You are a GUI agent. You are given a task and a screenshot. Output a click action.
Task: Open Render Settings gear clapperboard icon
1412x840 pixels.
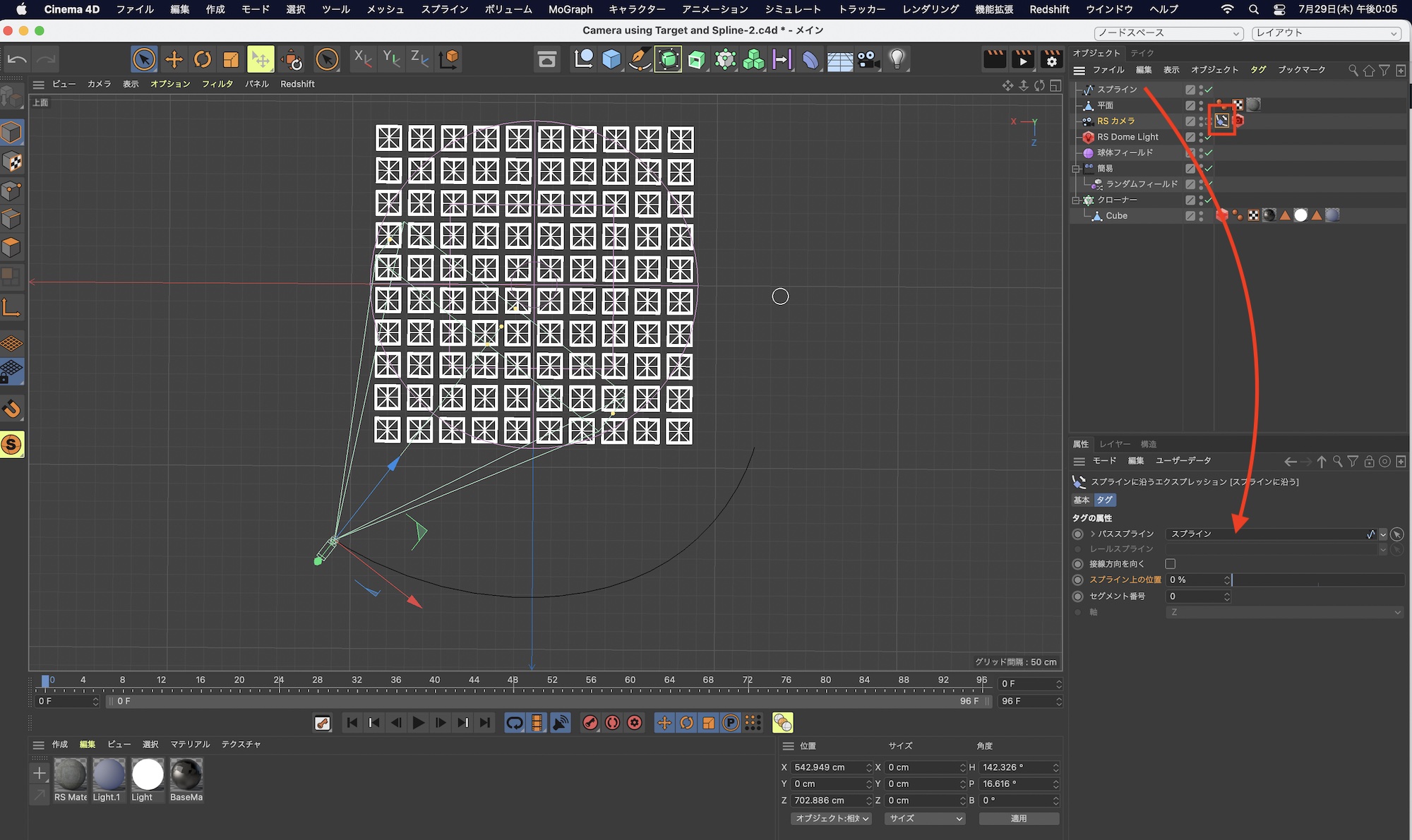(1051, 59)
